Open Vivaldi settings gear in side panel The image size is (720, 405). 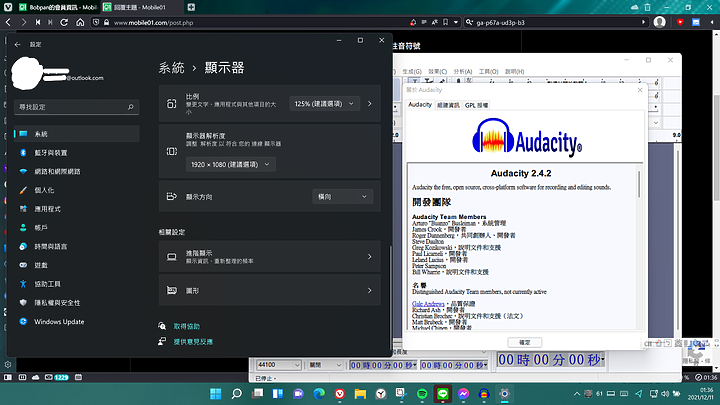8,364
